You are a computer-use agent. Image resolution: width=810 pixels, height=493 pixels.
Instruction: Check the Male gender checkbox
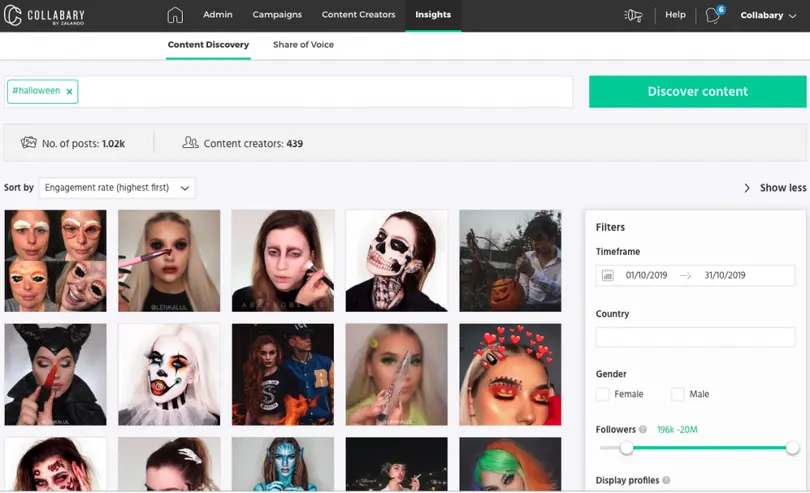[678, 394]
